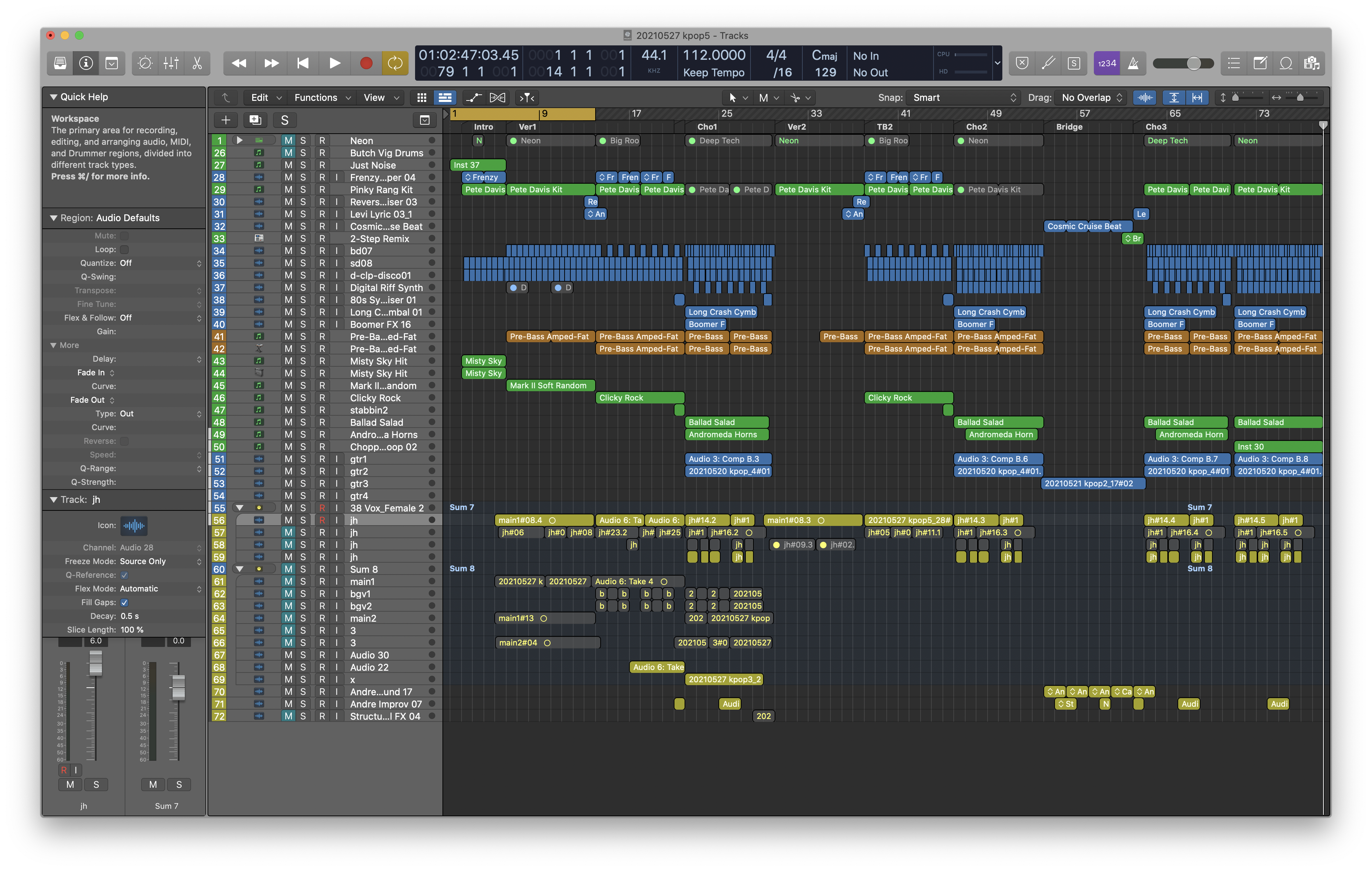Collapse the Quick Help disclosure triangle
1372x871 pixels.
(54, 97)
